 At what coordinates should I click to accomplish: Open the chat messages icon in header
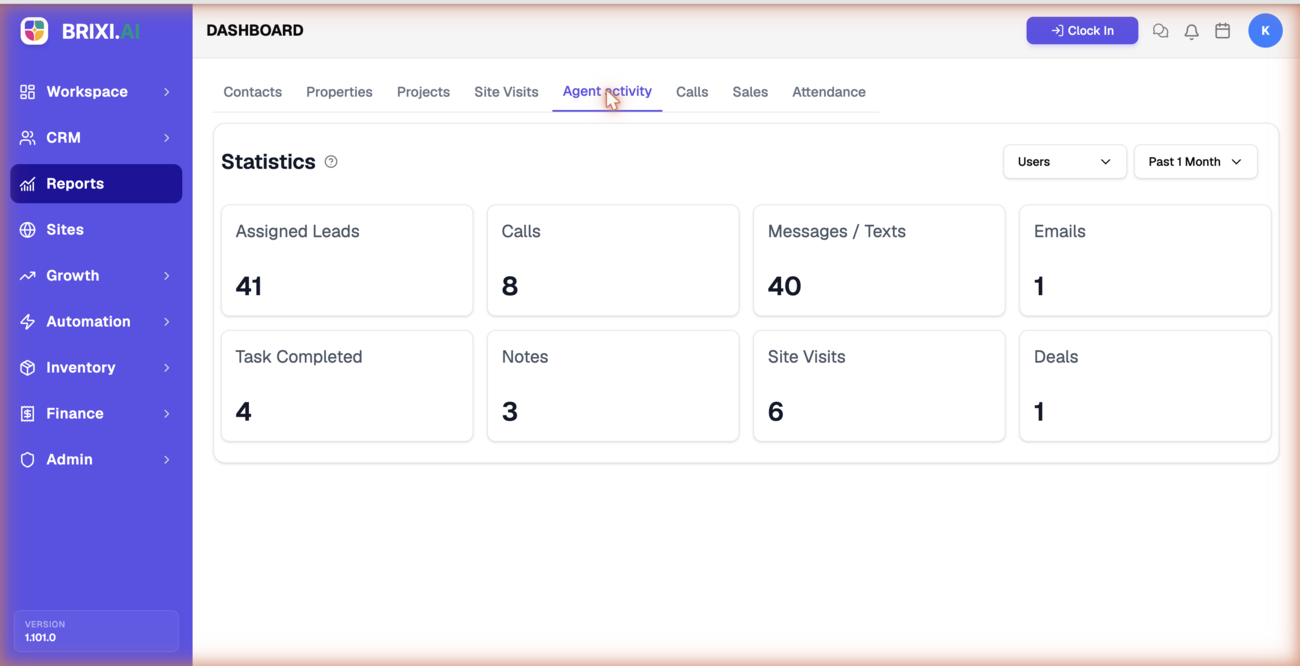pyautogui.click(x=1160, y=31)
